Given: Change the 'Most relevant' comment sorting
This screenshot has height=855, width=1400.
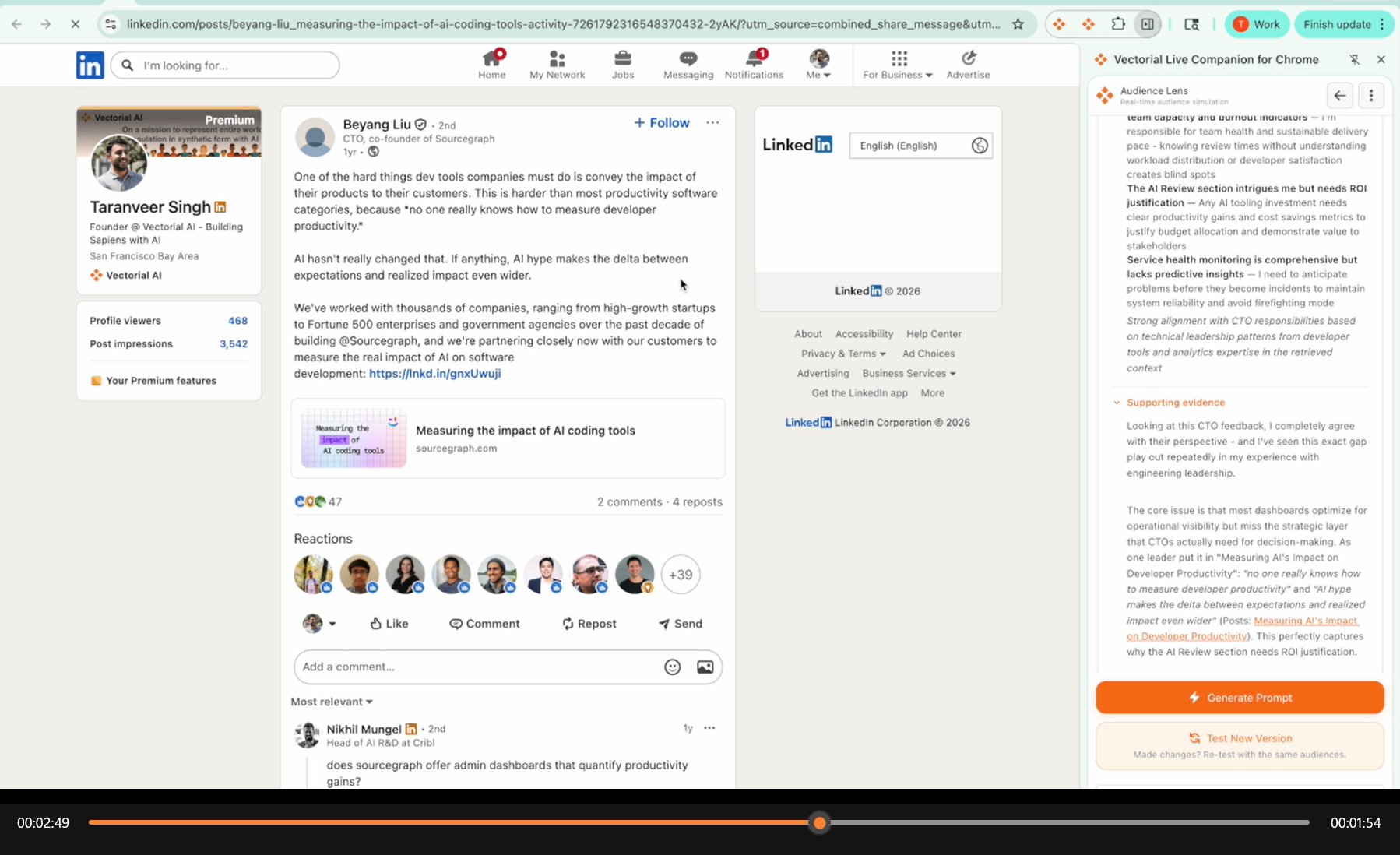Looking at the screenshot, I should 332,702.
